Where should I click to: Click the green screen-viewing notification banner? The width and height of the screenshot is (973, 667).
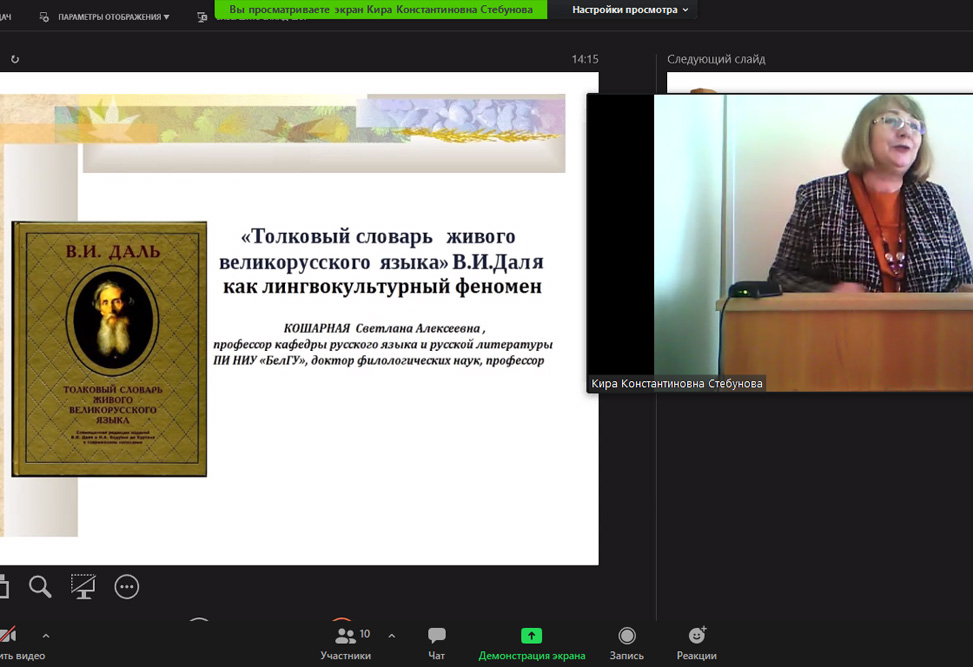click(381, 9)
